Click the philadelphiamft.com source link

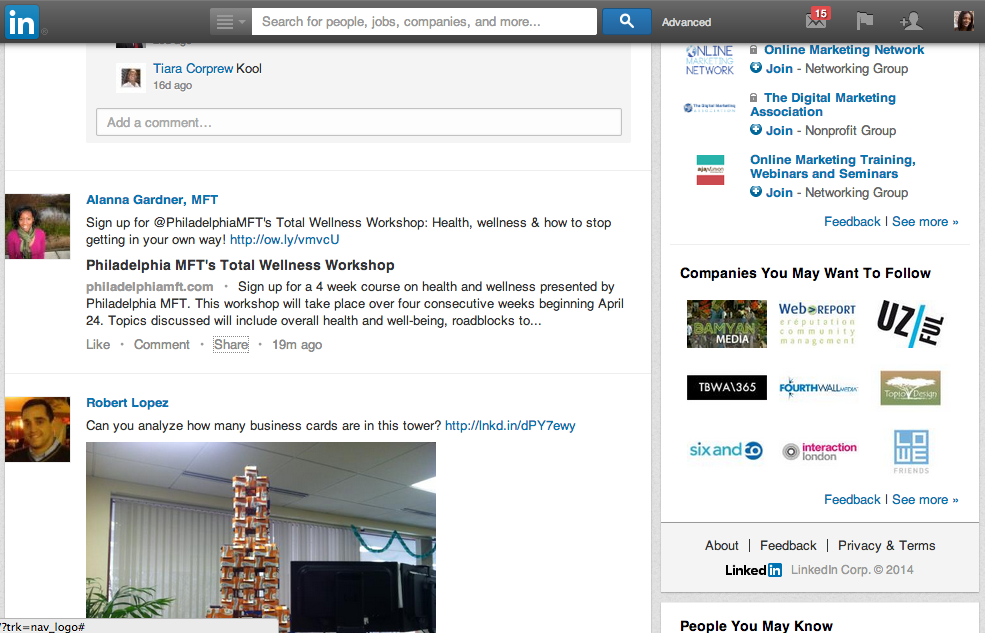[x=150, y=286]
